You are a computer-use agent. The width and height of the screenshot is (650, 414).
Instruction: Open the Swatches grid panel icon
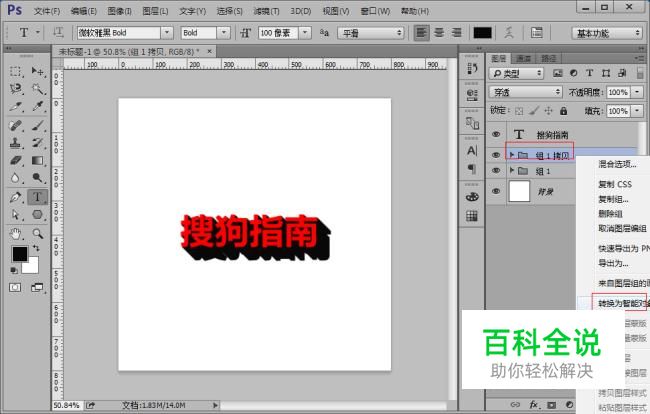coord(472,216)
